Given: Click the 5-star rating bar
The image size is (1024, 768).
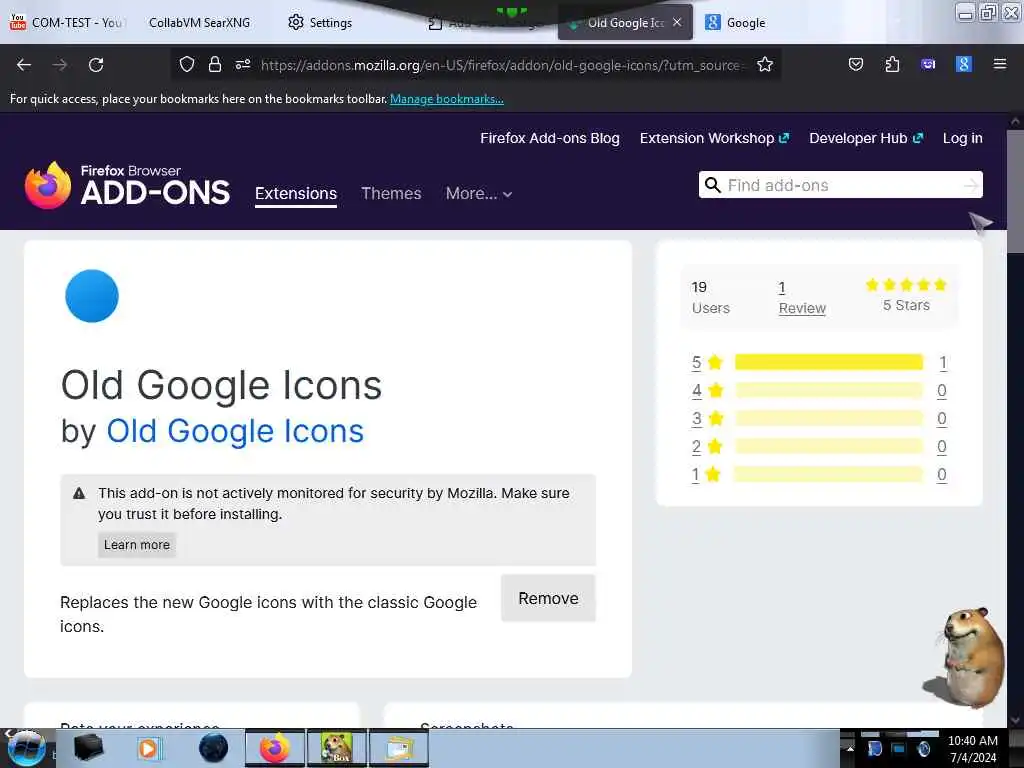Looking at the screenshot, I should (829, 362).
